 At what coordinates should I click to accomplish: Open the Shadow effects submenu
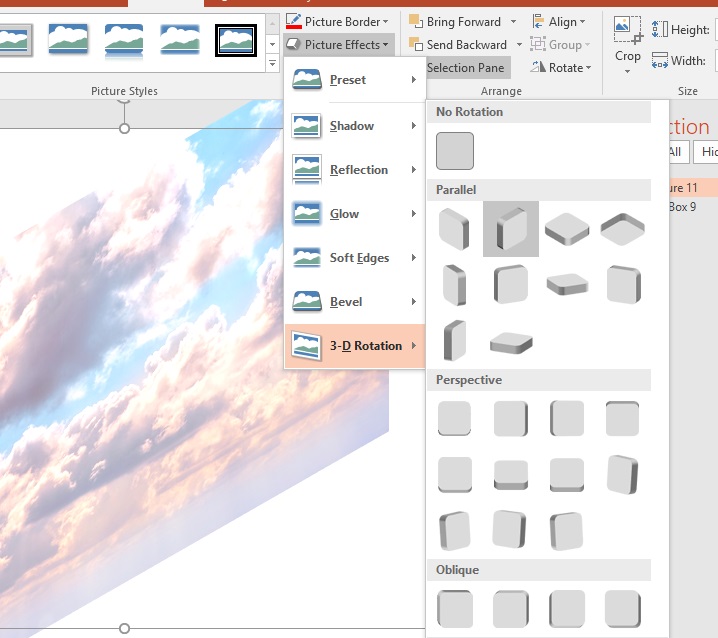coord(355,125)
